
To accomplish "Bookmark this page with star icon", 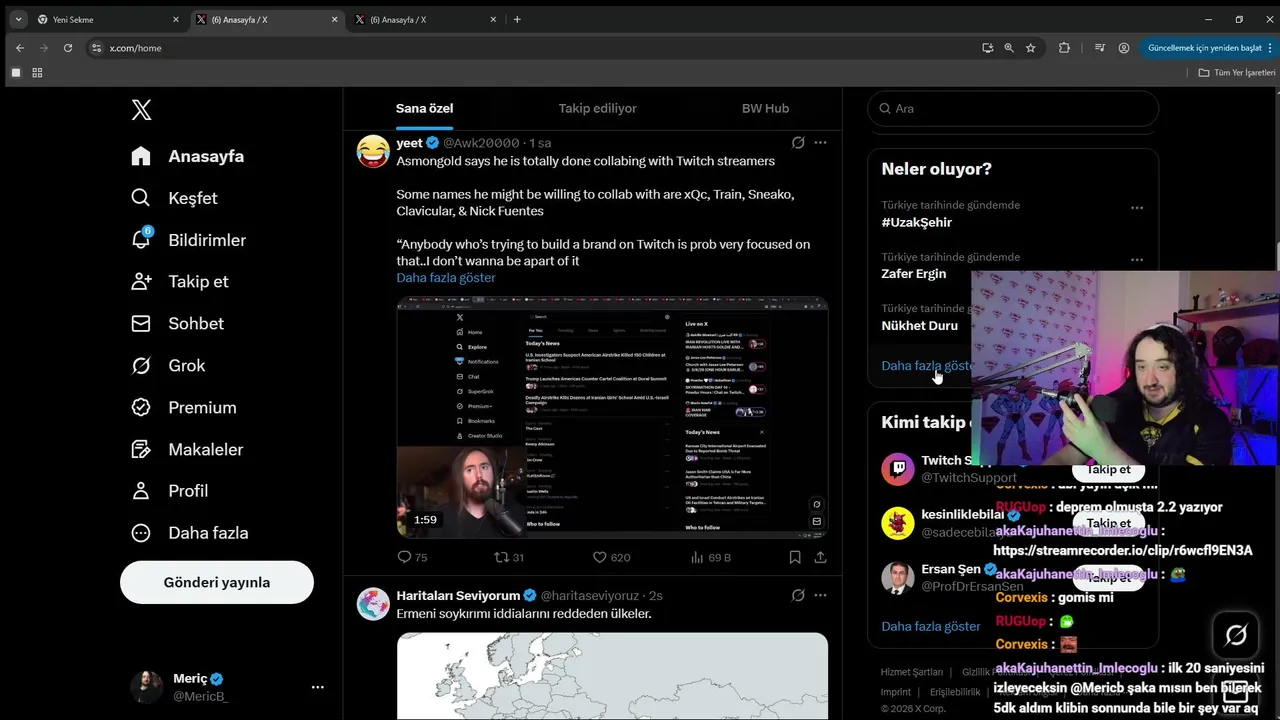I will point(1031,47).
